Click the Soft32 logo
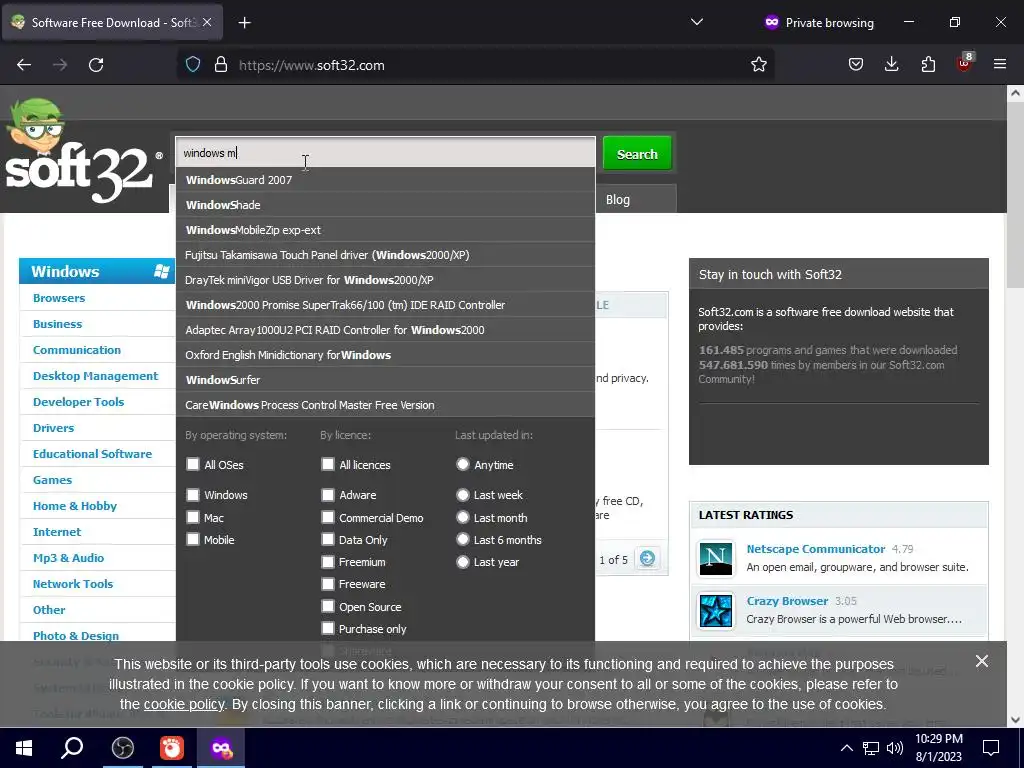1024x768 pixels. [84, 152]
